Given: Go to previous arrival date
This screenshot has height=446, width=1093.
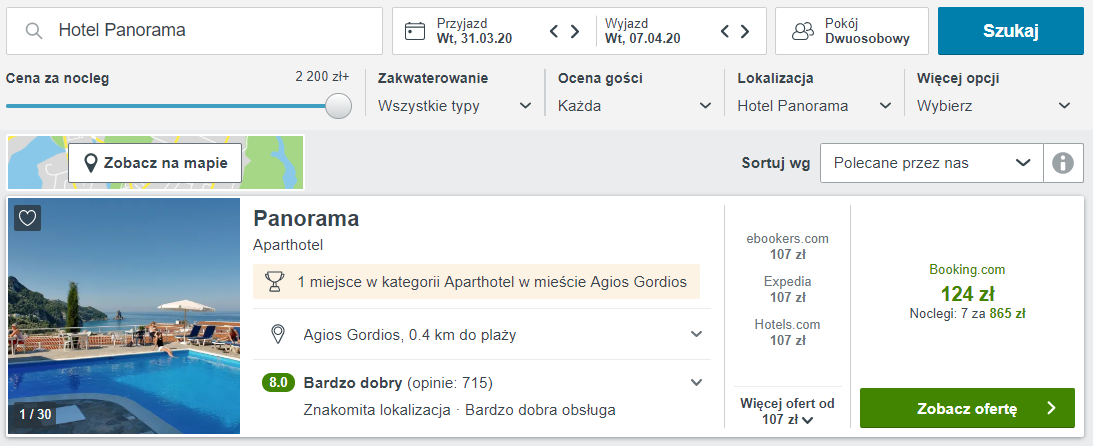Looking at the screenshot, I should click(555, 31).
